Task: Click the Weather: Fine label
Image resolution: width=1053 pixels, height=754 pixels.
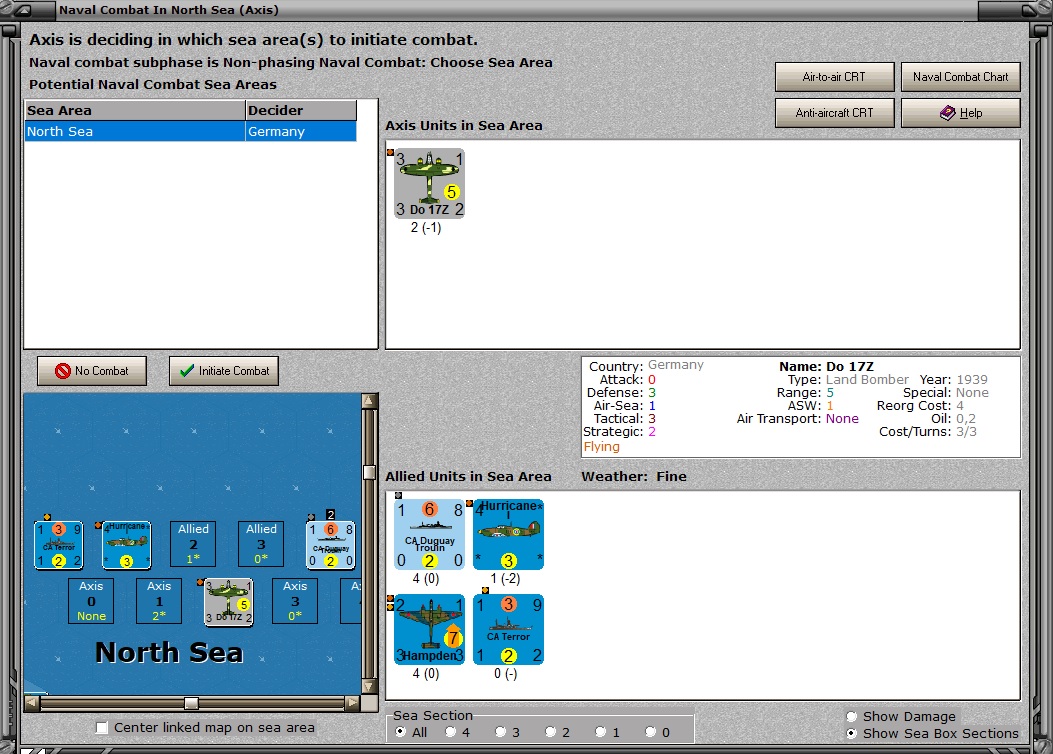Action: pos(634,477)
